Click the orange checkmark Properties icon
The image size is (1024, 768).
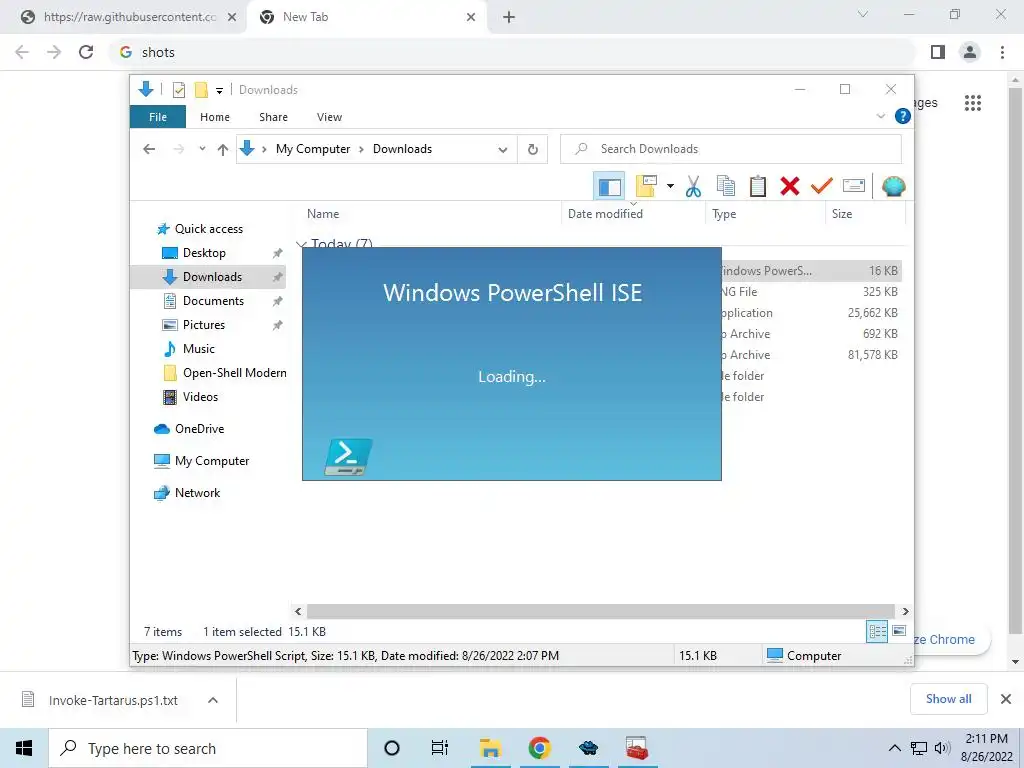pos(822,187)
